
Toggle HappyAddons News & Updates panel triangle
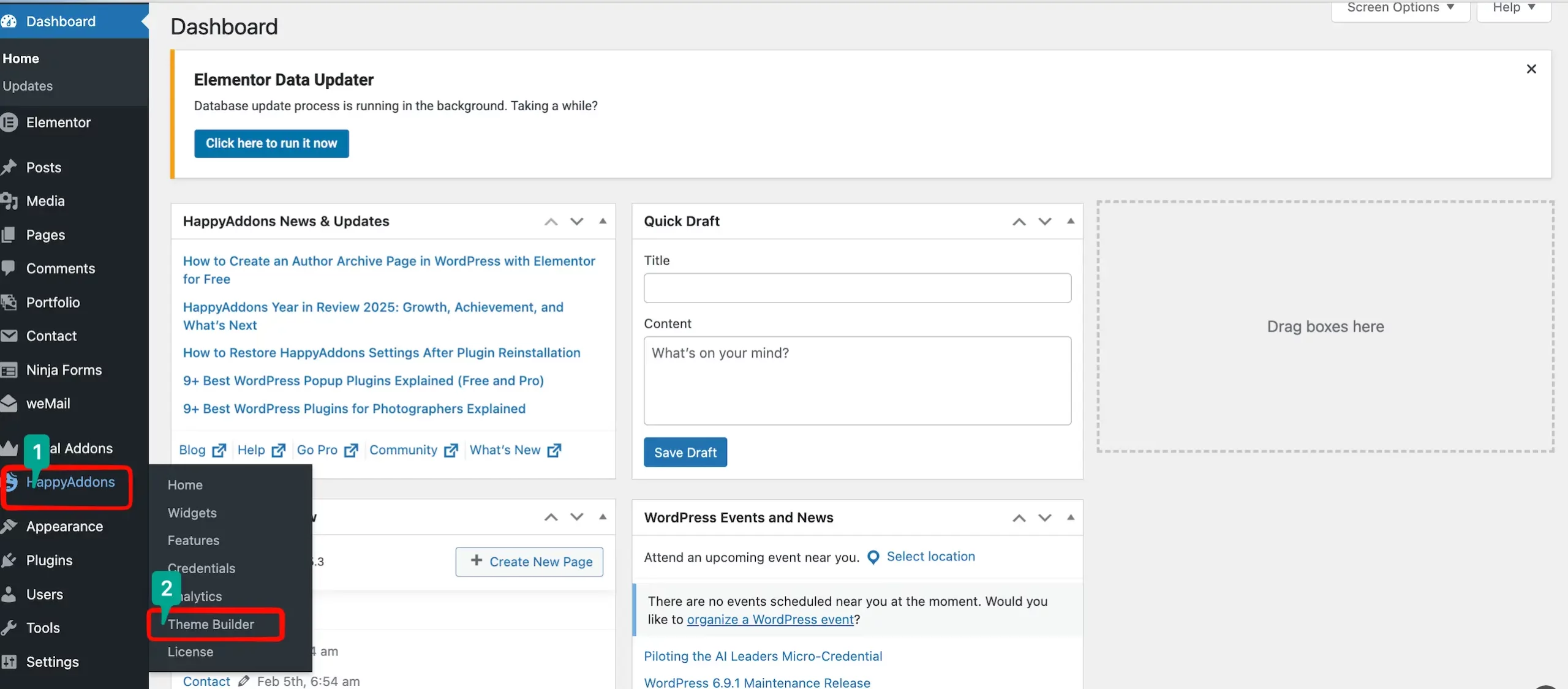tap(603, 221)
